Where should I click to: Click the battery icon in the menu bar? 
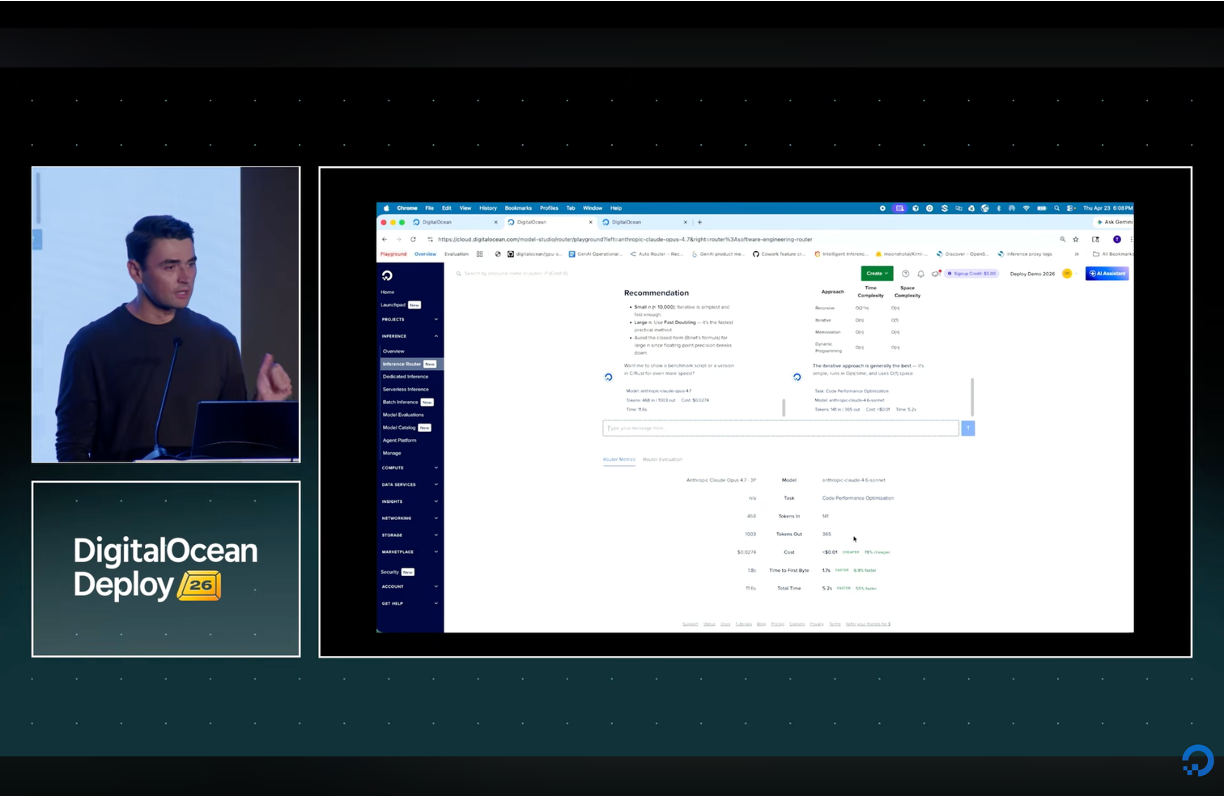[x=1041, y=208]
